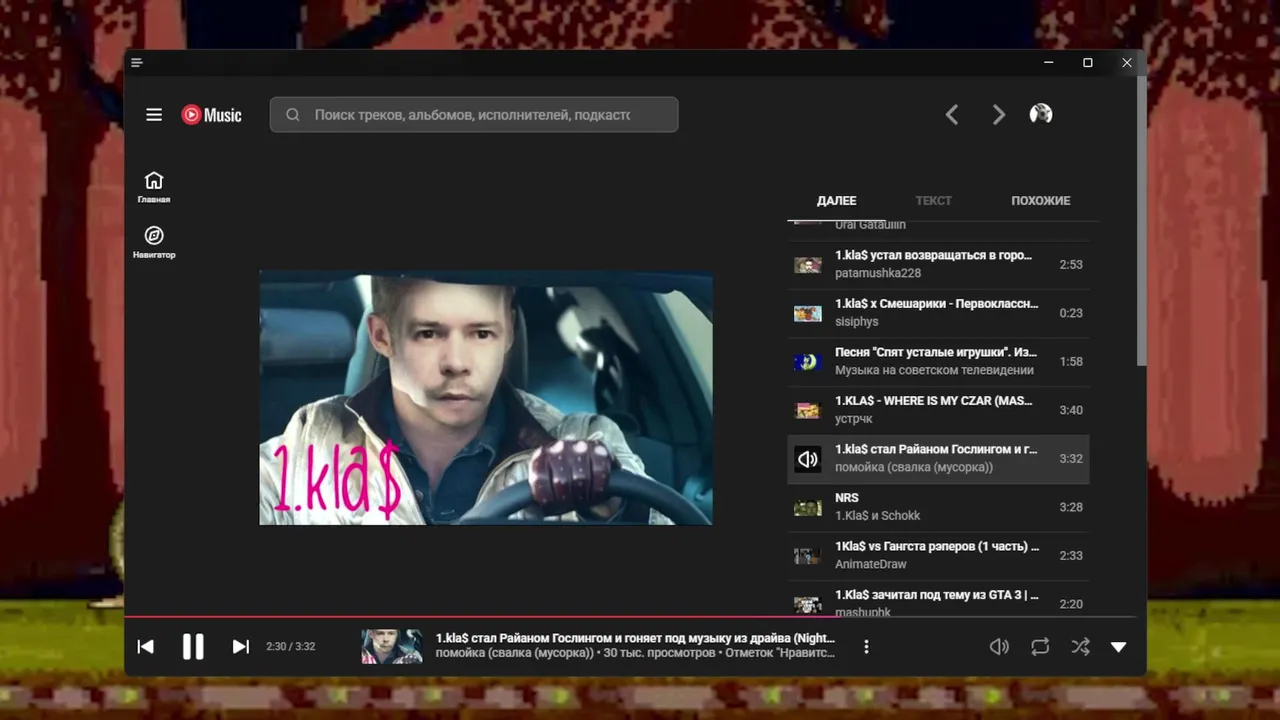Click the current song thumbnail in player bar
This screenshot has height=720, width=1280.
point(392,647)
